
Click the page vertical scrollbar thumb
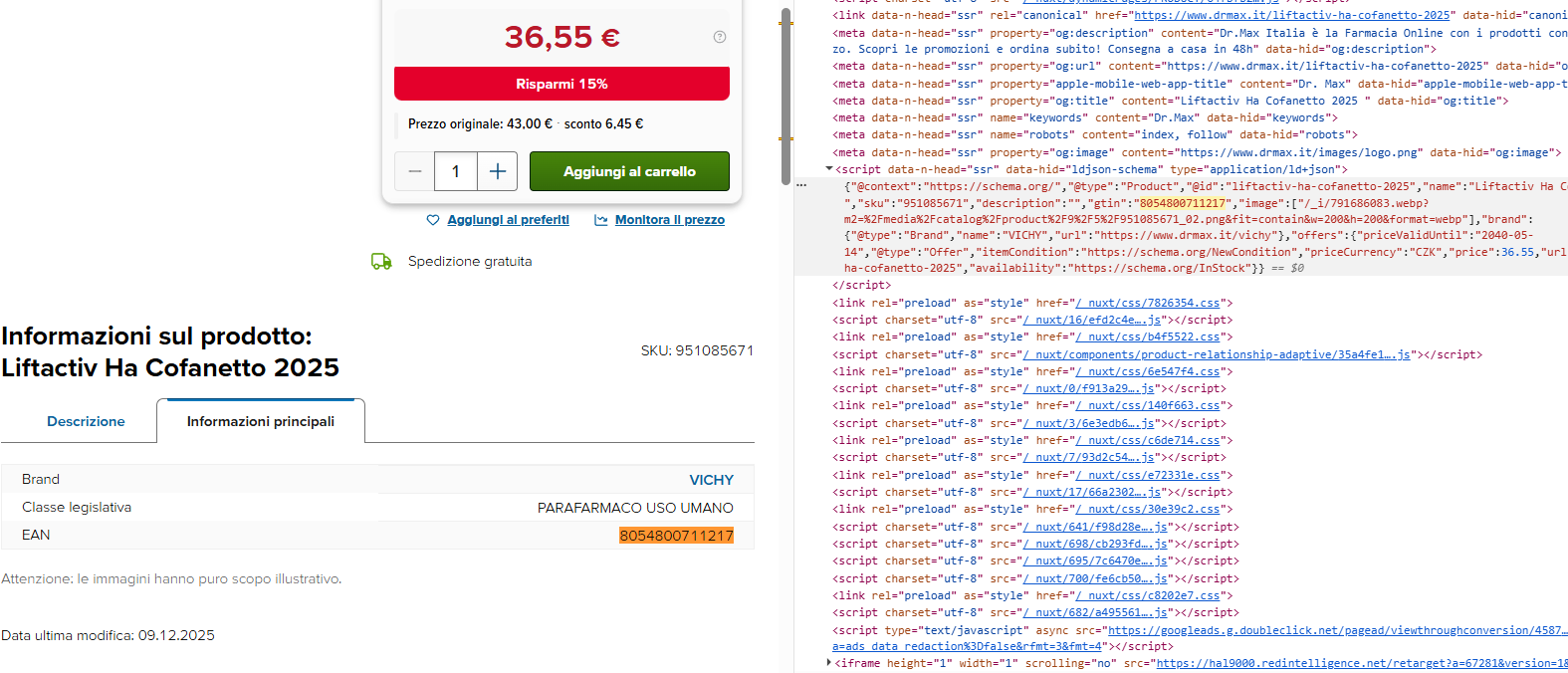[x=785, y=98]
